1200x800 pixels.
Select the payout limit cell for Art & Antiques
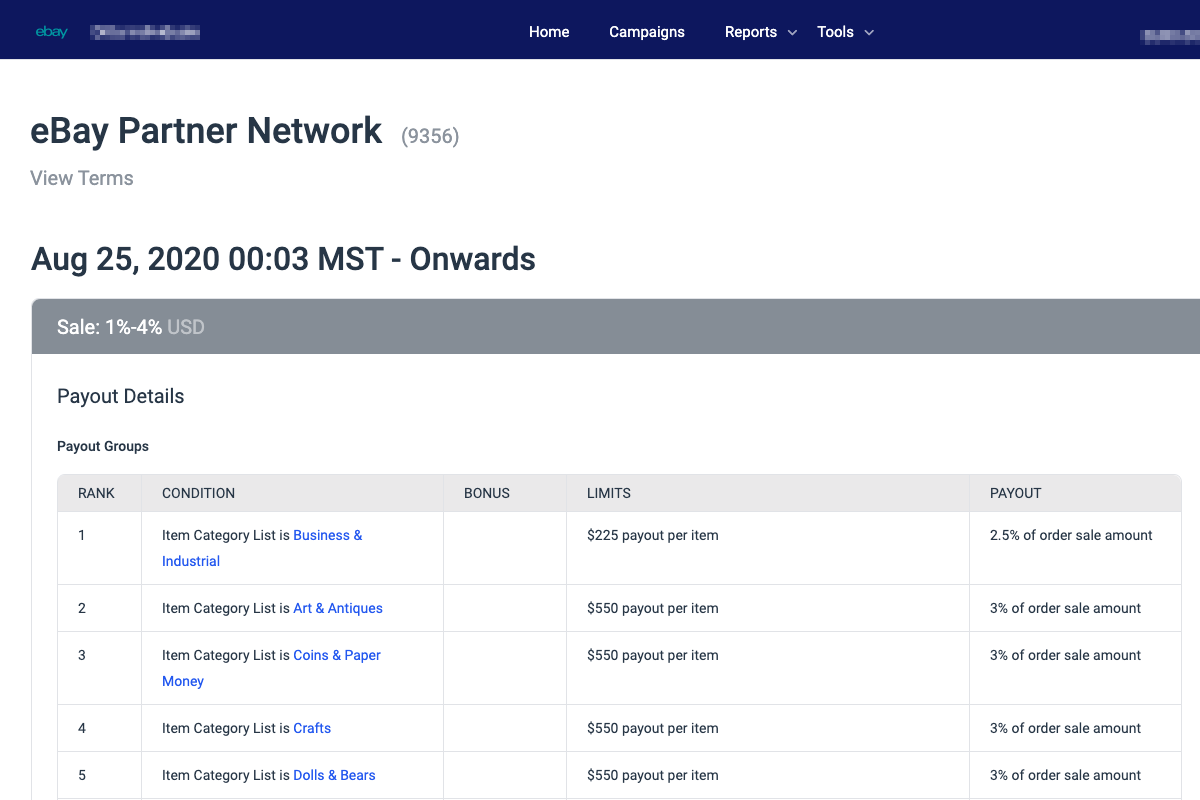[768, 608]
